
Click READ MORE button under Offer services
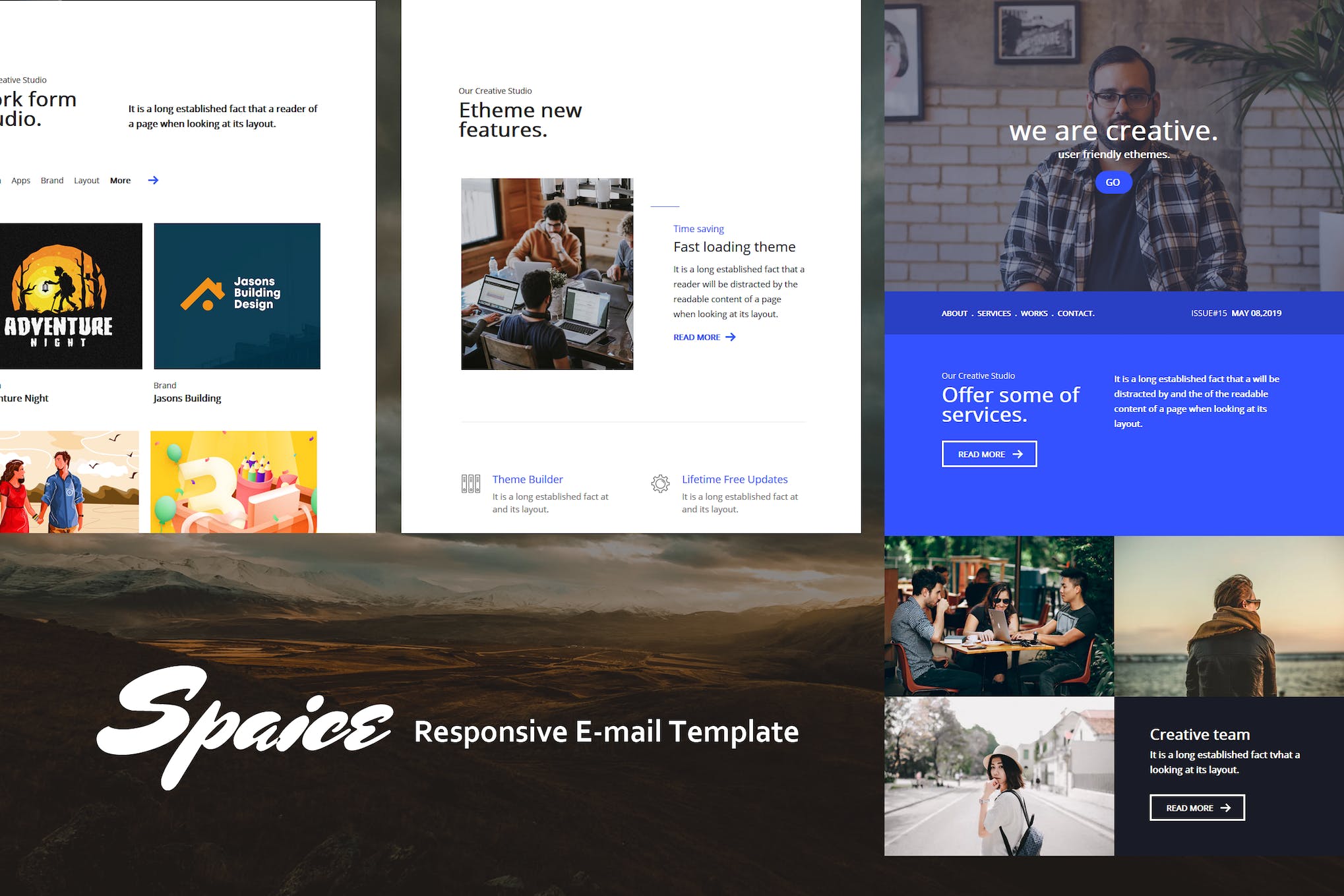coord(989,454)
